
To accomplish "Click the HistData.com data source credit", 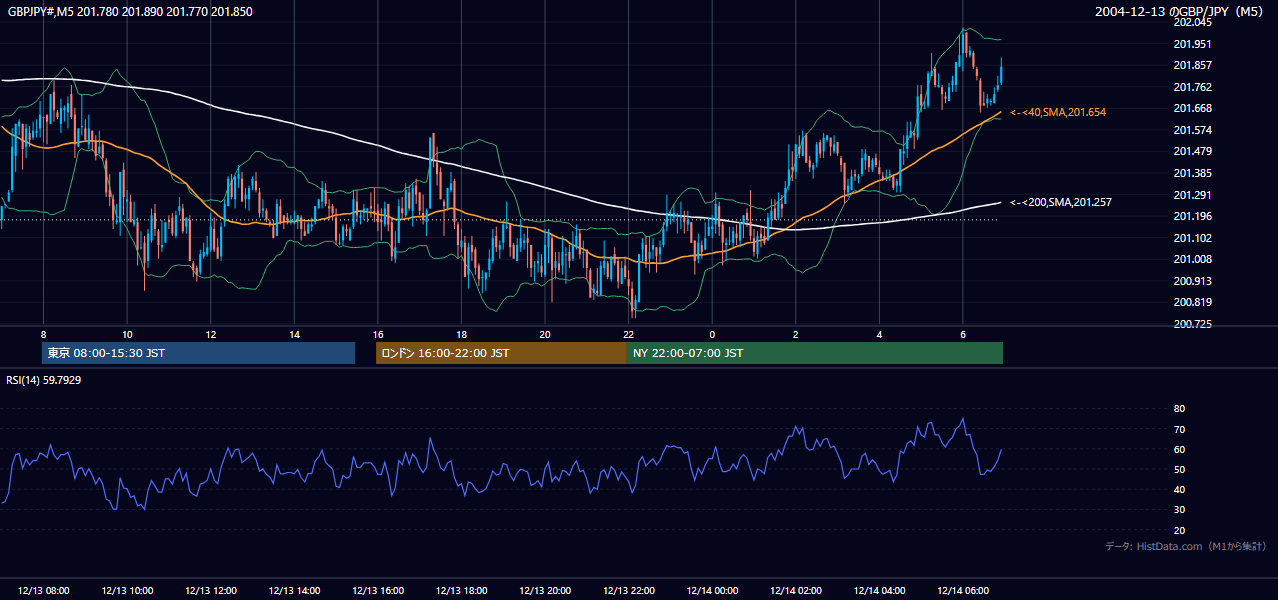I will point(1186,546).
